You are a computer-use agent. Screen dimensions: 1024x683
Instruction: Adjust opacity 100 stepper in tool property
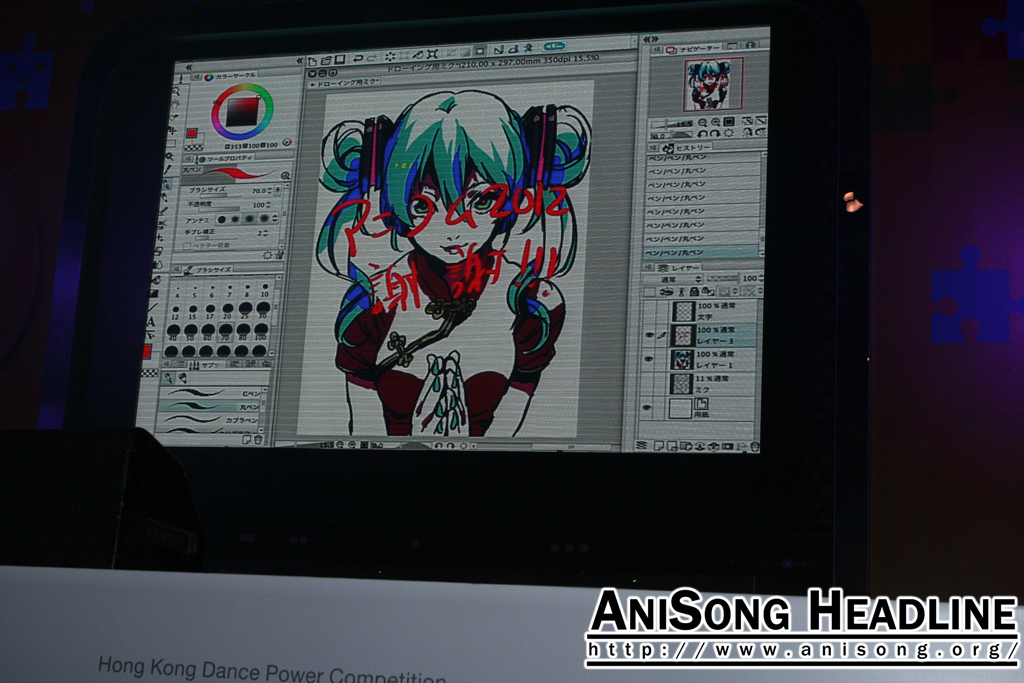tap(268, 204)
